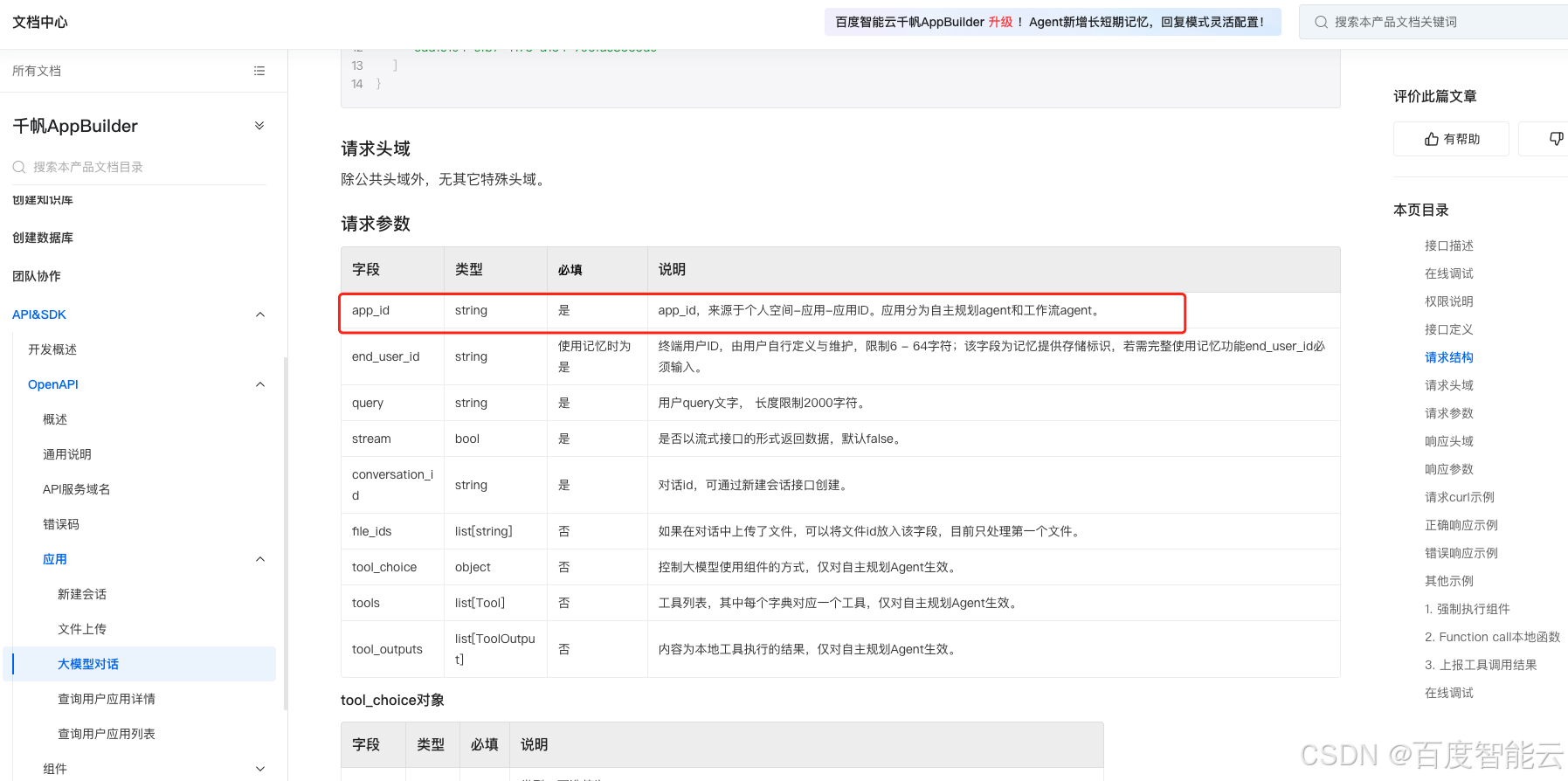Image resolution: width=1568 pixels, height=781 pixels.
Task: Jump to 1. 强制执行组件 contents entry
Action: tap(1468, 609)
